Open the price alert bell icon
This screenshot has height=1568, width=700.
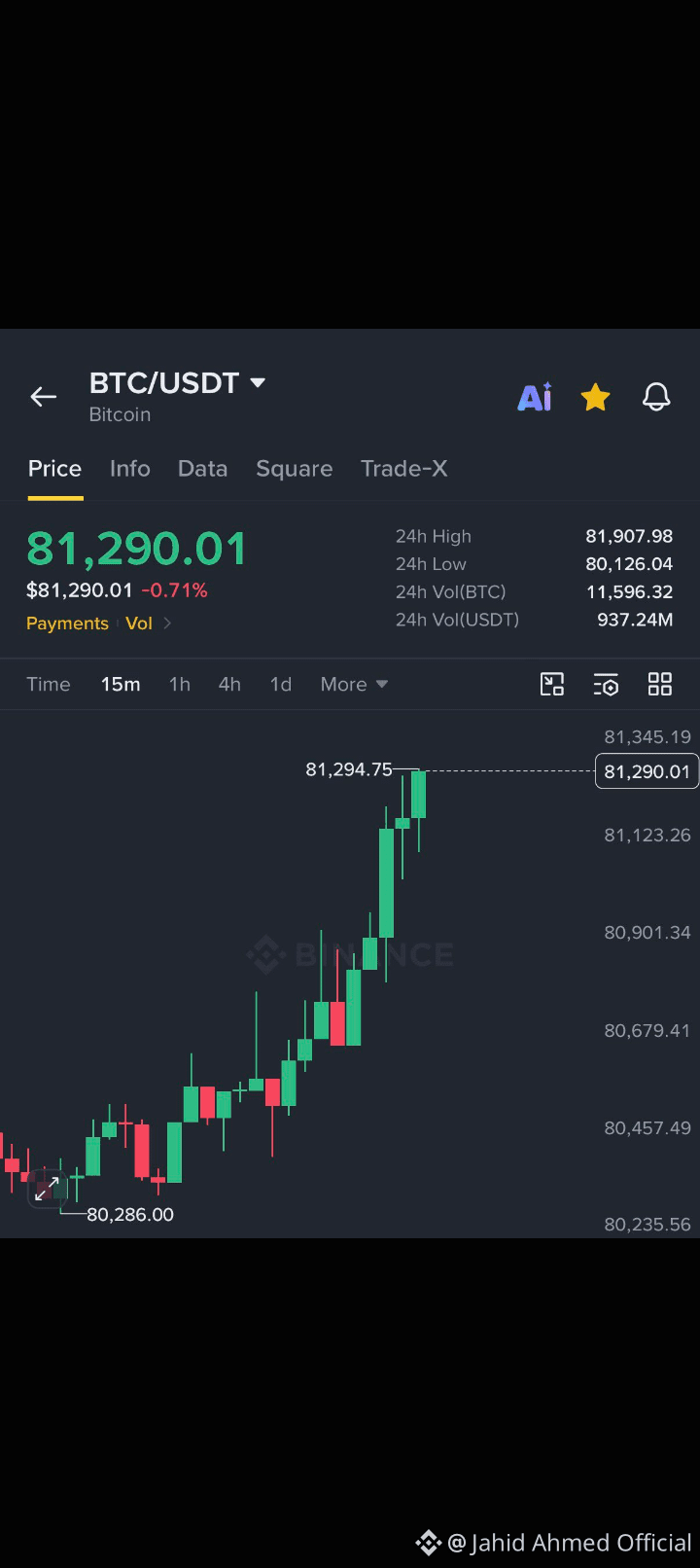[656, 397]
